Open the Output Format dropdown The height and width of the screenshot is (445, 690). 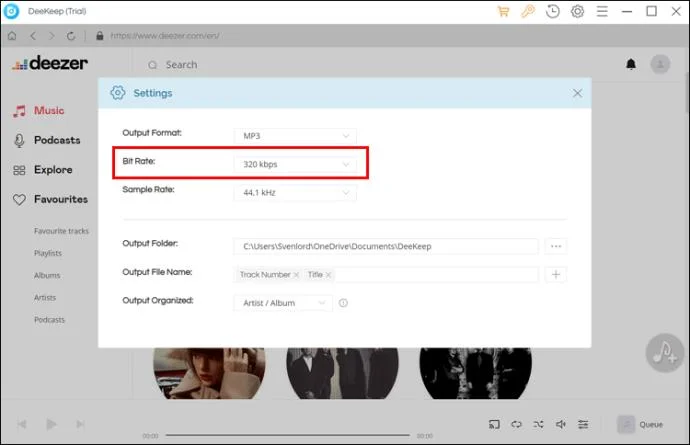click(295, 136)
